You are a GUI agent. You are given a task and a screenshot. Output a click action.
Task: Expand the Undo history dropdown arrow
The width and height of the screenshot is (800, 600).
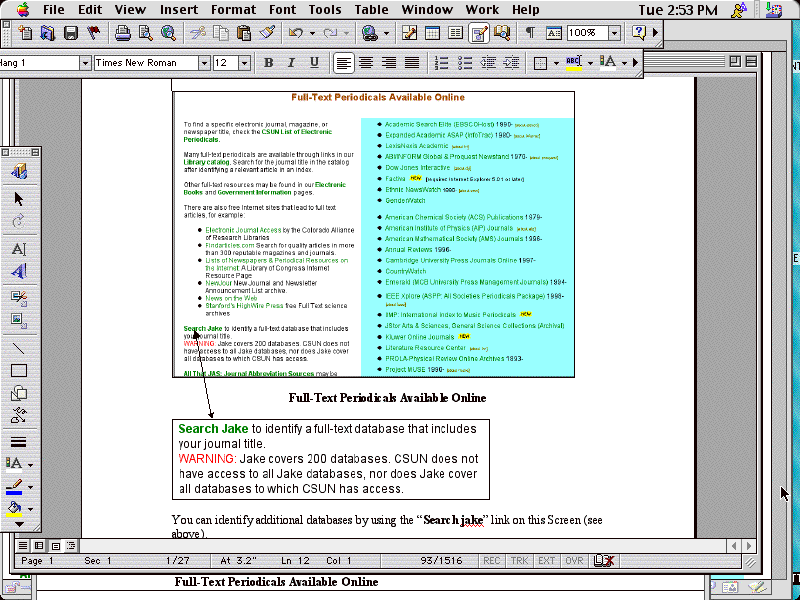(x=312, y=34)
